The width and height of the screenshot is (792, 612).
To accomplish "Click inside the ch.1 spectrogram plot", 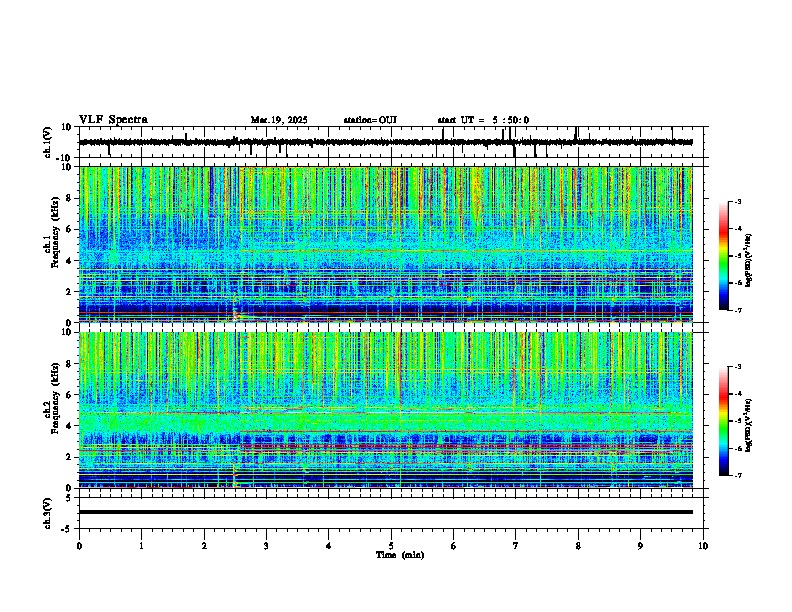I will point(385,244).
